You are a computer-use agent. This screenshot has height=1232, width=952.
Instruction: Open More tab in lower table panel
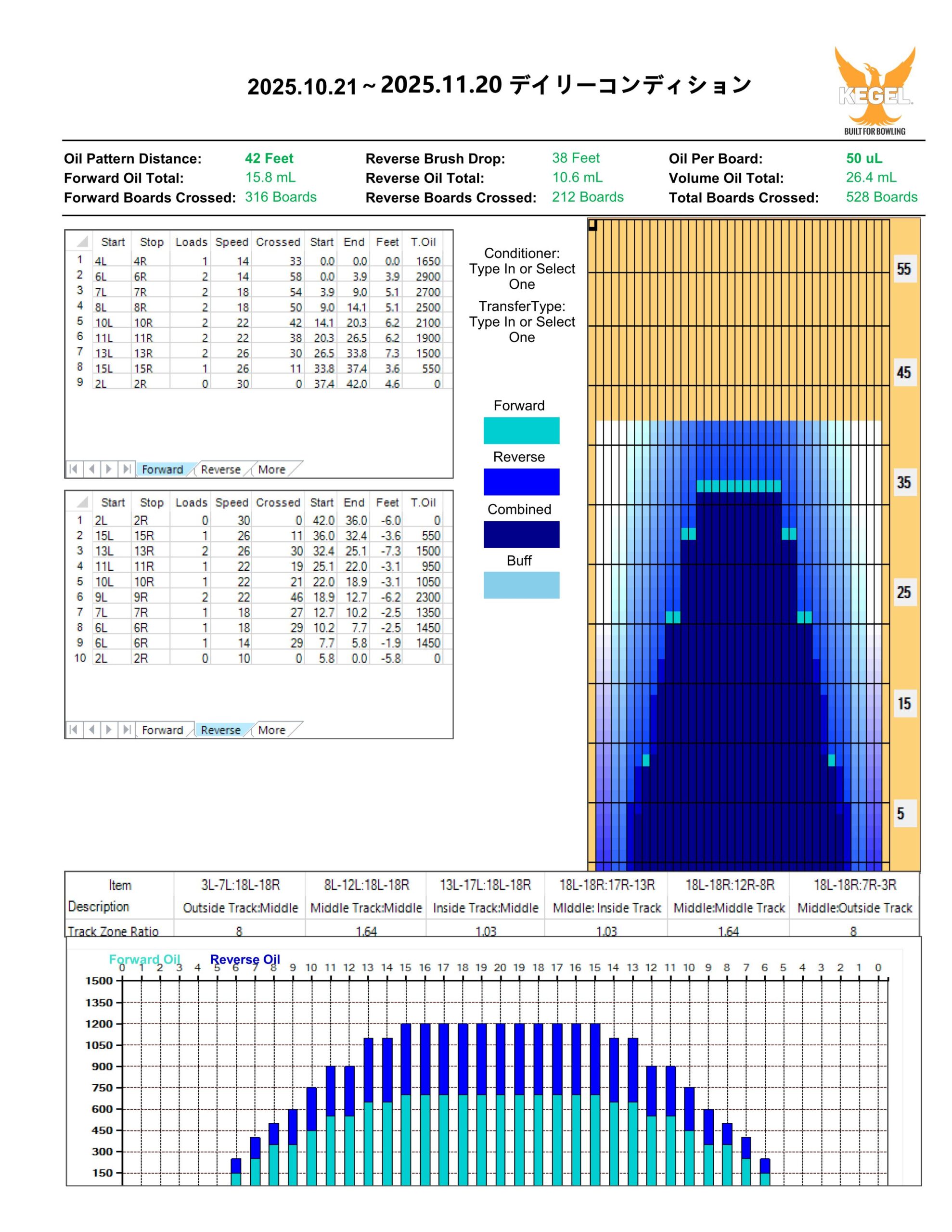point(271,730)
